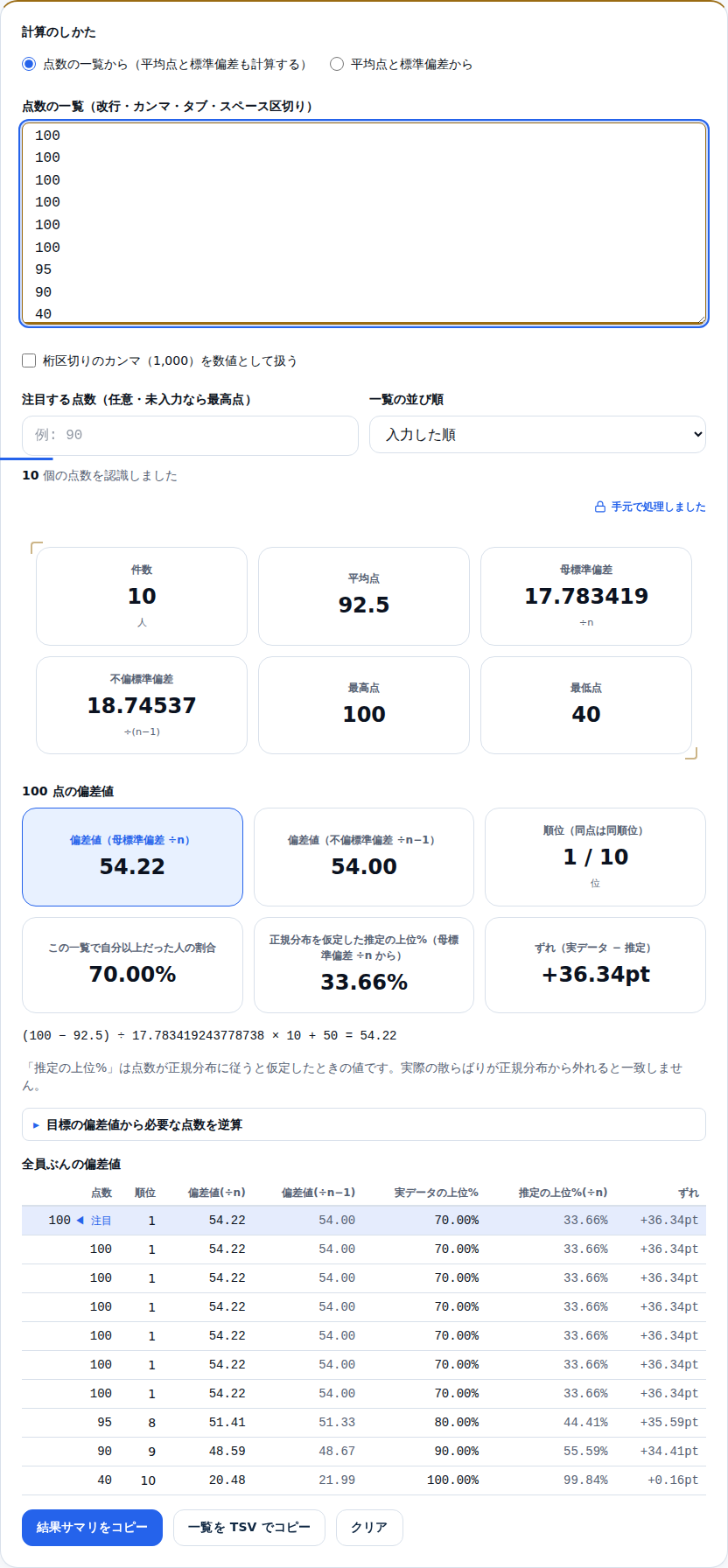Click 母標準偏差 value 17.783419
The width and height of the screenshot is (728, 1568).
click(x=586, y=596)
